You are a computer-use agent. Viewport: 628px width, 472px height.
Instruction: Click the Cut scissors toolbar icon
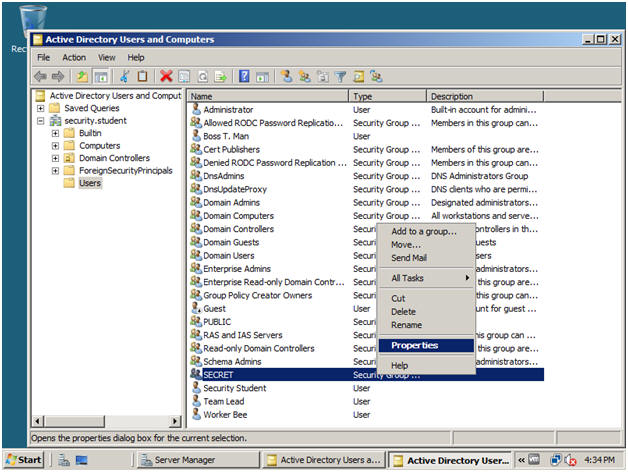pyautogui.click(x=125, y=76)
